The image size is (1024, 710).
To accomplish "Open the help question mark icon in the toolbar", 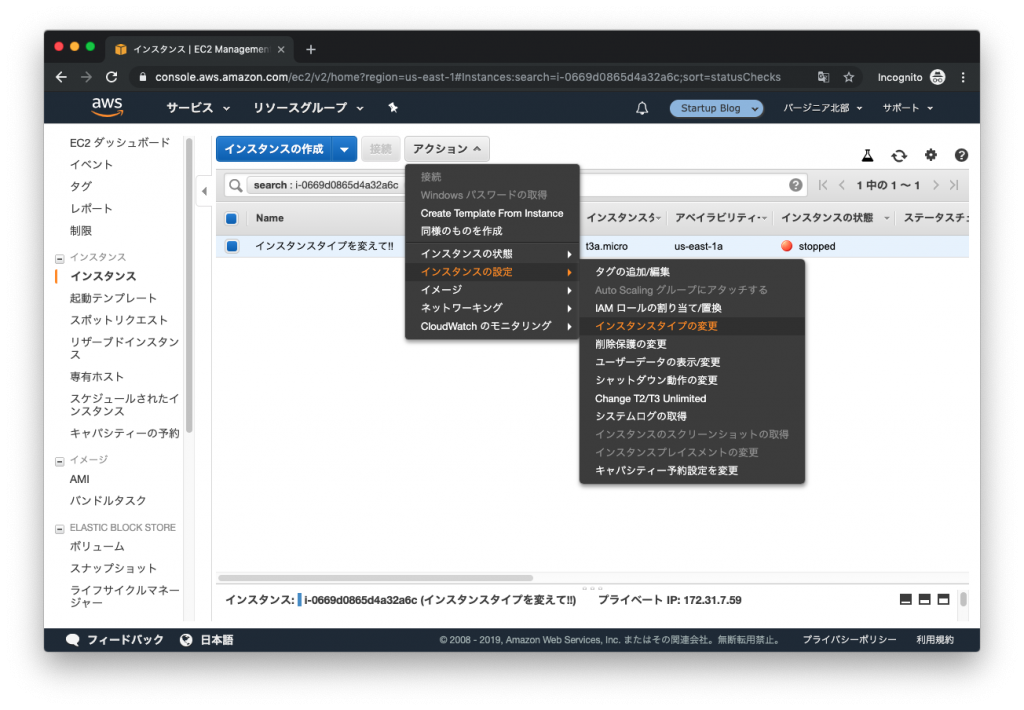I will pos(961,155).
